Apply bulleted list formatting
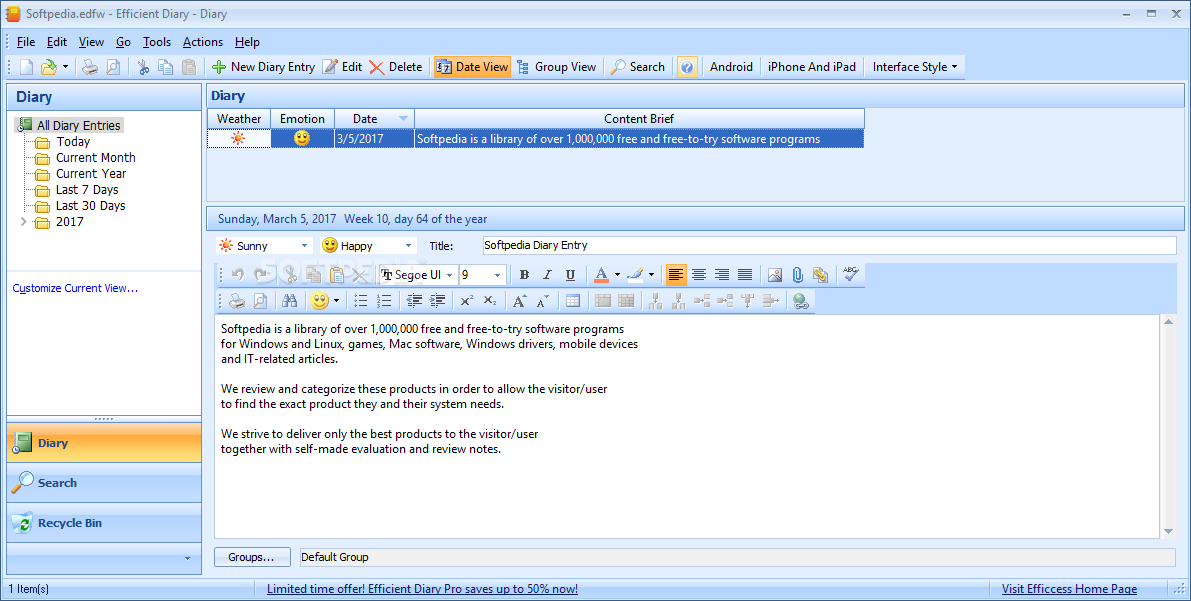The height and width of the screenshot is (601, 1191). 361,301
